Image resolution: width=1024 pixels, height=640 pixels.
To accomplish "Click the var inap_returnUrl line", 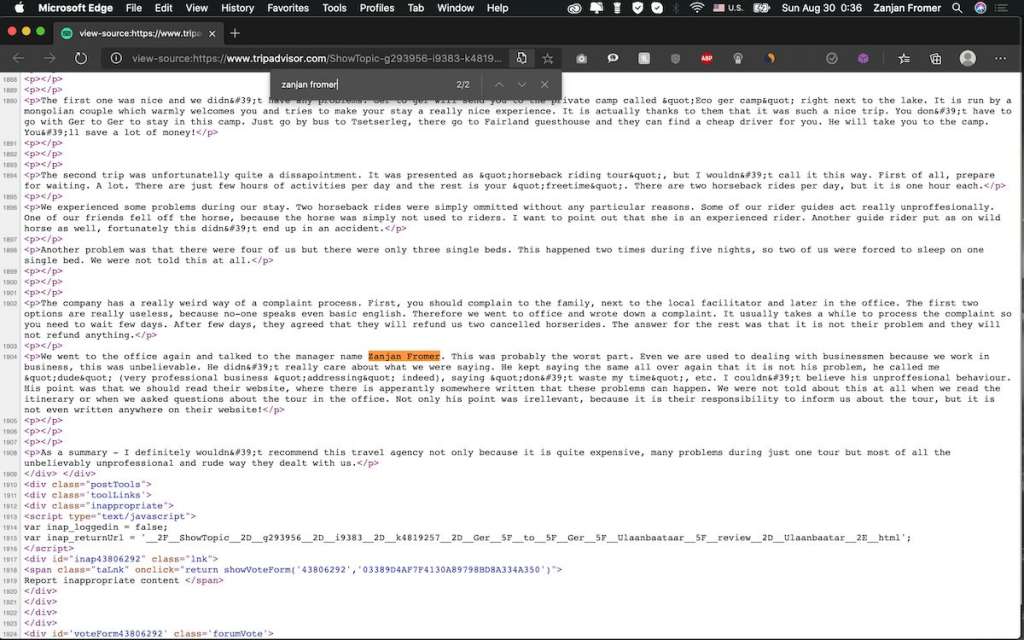I will coord(468,537).
